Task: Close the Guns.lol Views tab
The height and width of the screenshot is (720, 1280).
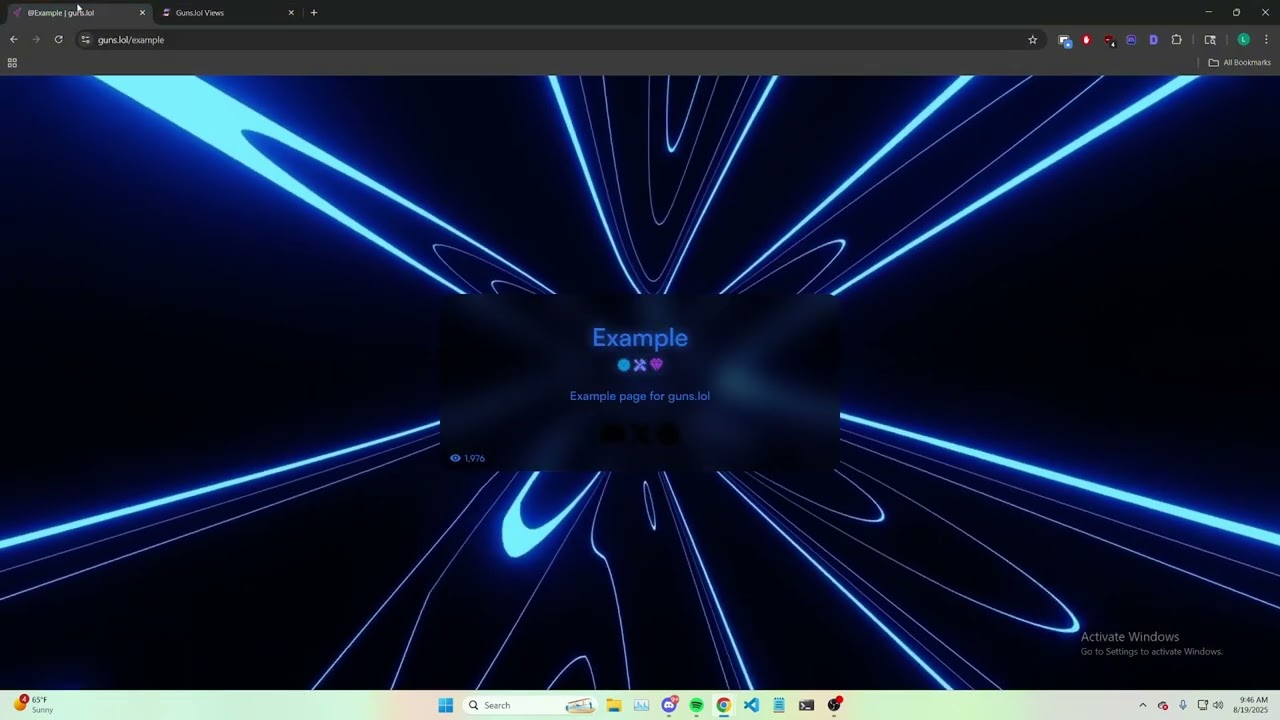Action: [291, 13]
